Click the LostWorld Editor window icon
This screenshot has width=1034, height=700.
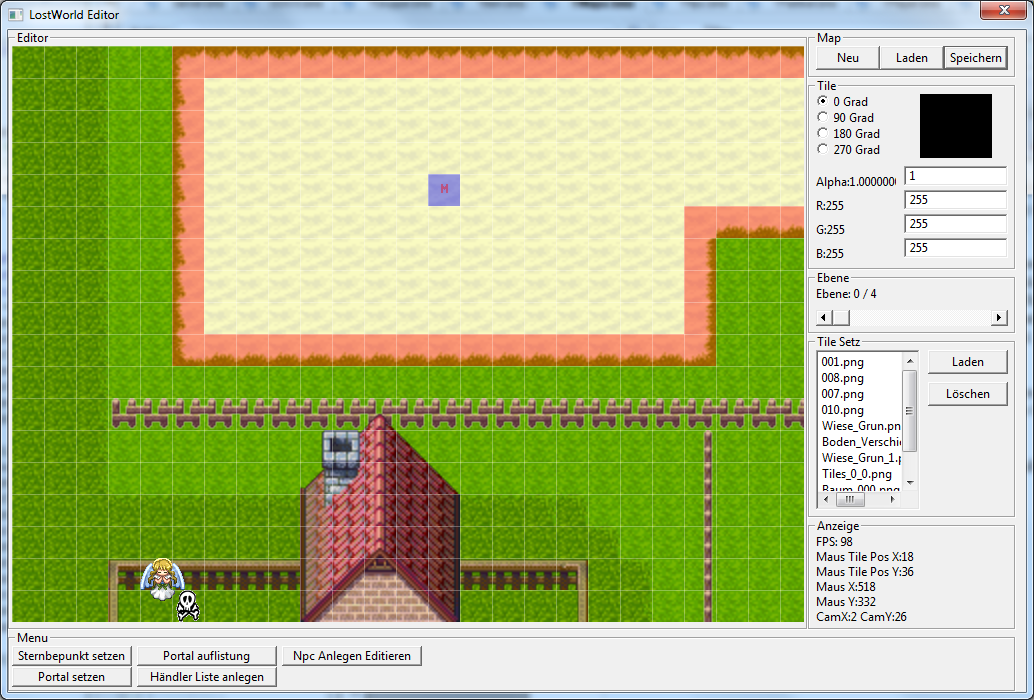point(16,15)
